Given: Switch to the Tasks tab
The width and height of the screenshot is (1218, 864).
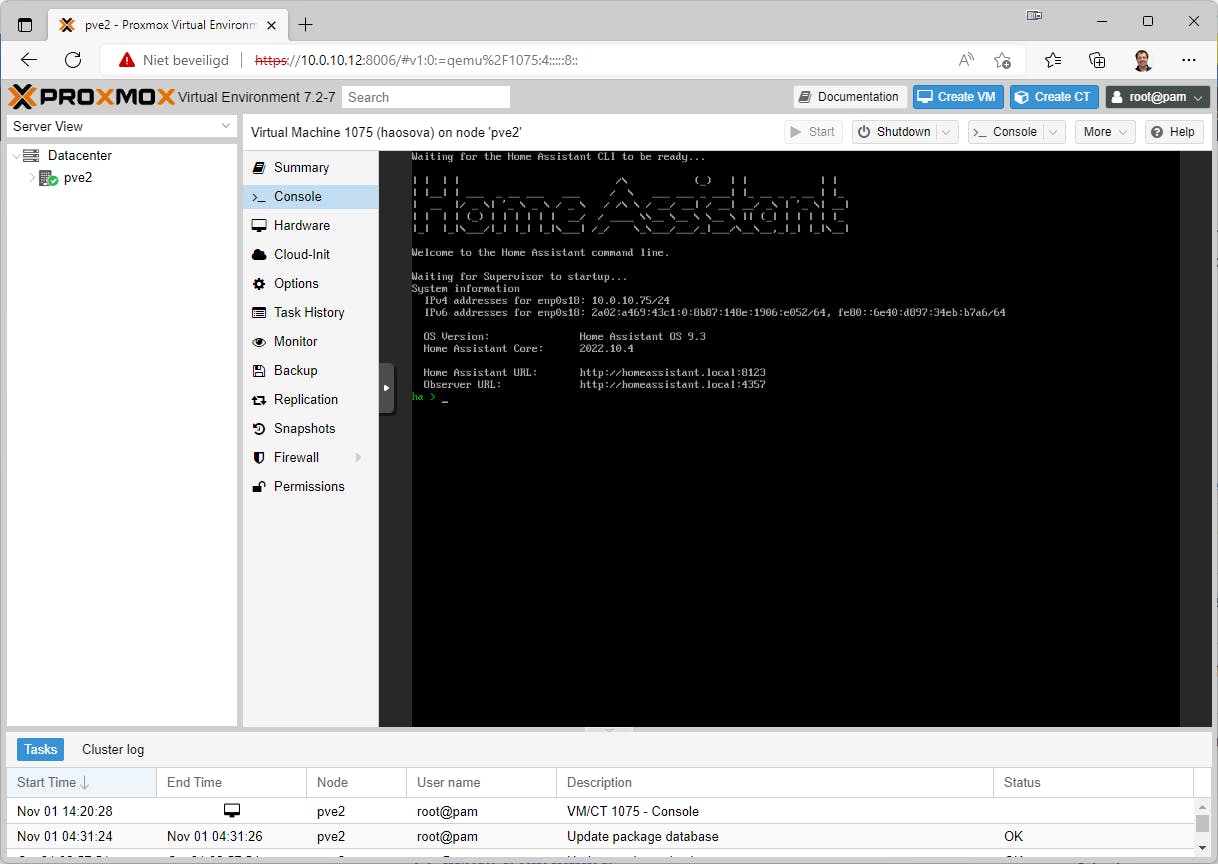Looking at the screenshot, I should point(41,749).
